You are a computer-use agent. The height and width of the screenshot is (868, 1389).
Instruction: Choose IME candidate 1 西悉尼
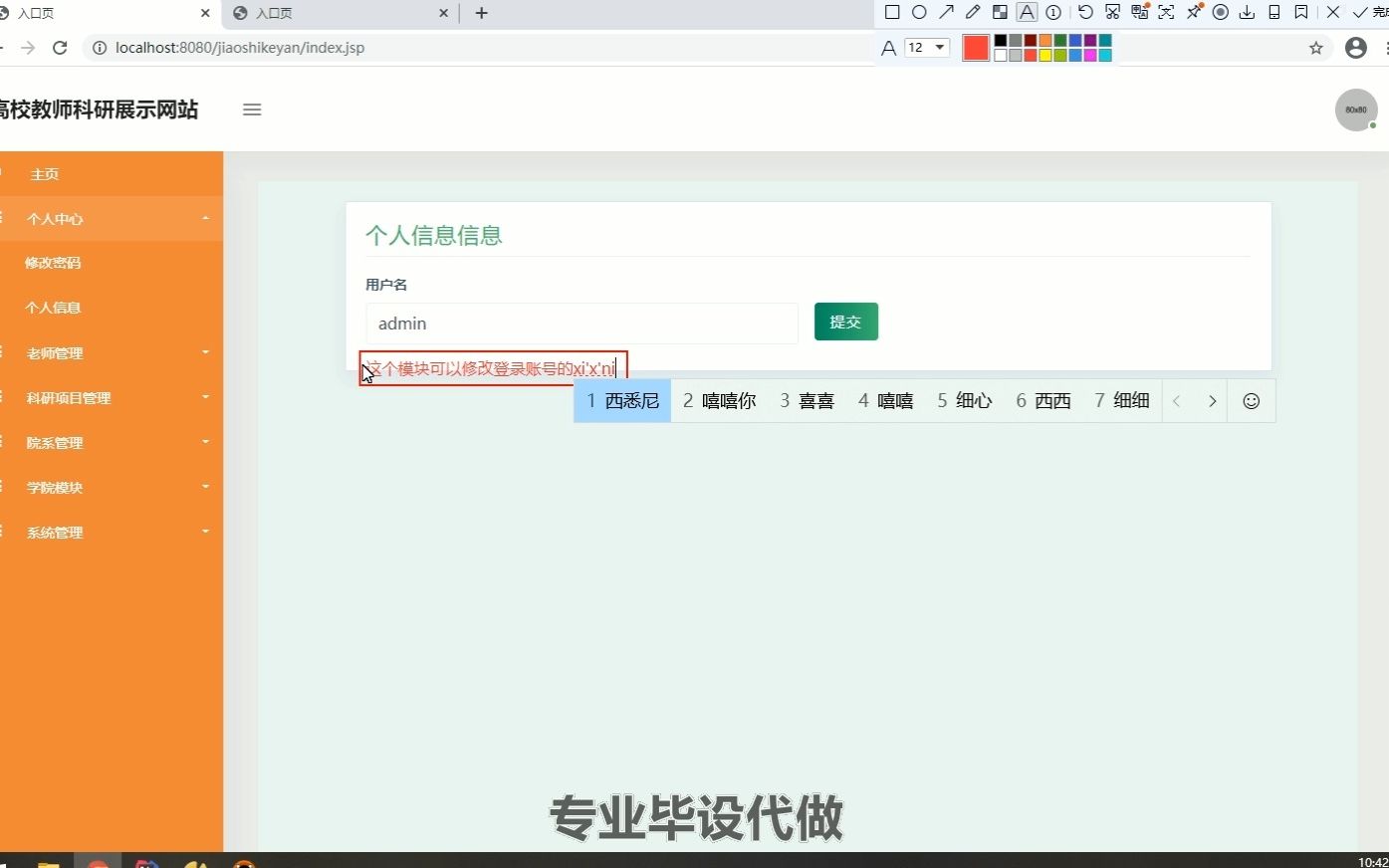[x=622, y=401]
